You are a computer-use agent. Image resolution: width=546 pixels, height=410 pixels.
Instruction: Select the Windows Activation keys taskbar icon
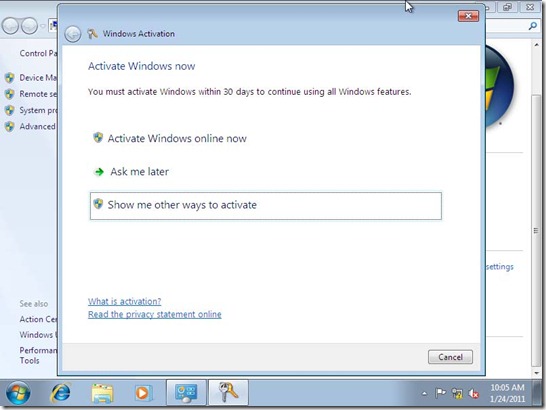228,393
